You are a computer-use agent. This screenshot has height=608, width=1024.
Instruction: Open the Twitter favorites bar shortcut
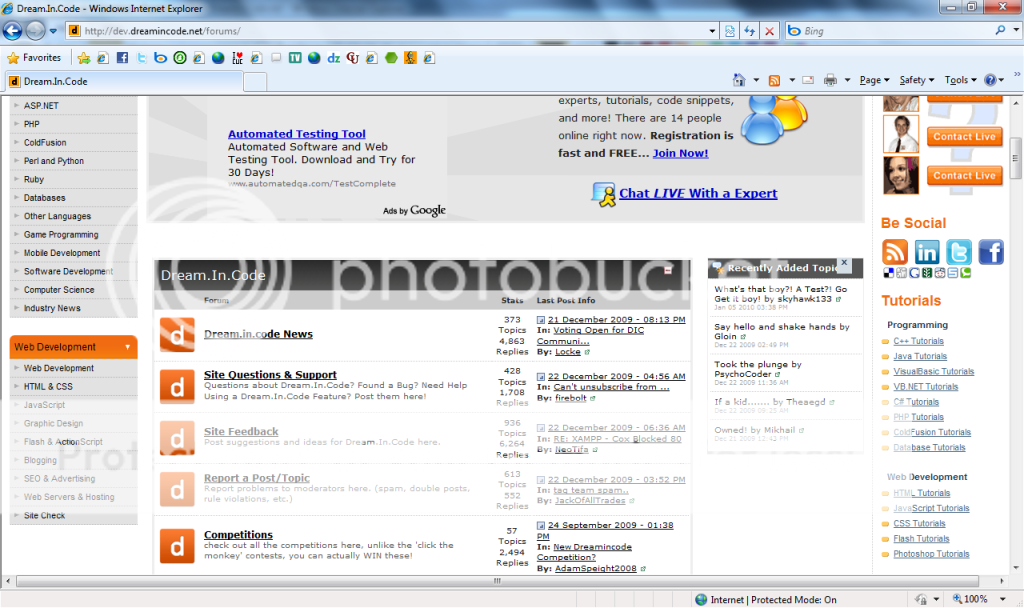tap(141, 57)
